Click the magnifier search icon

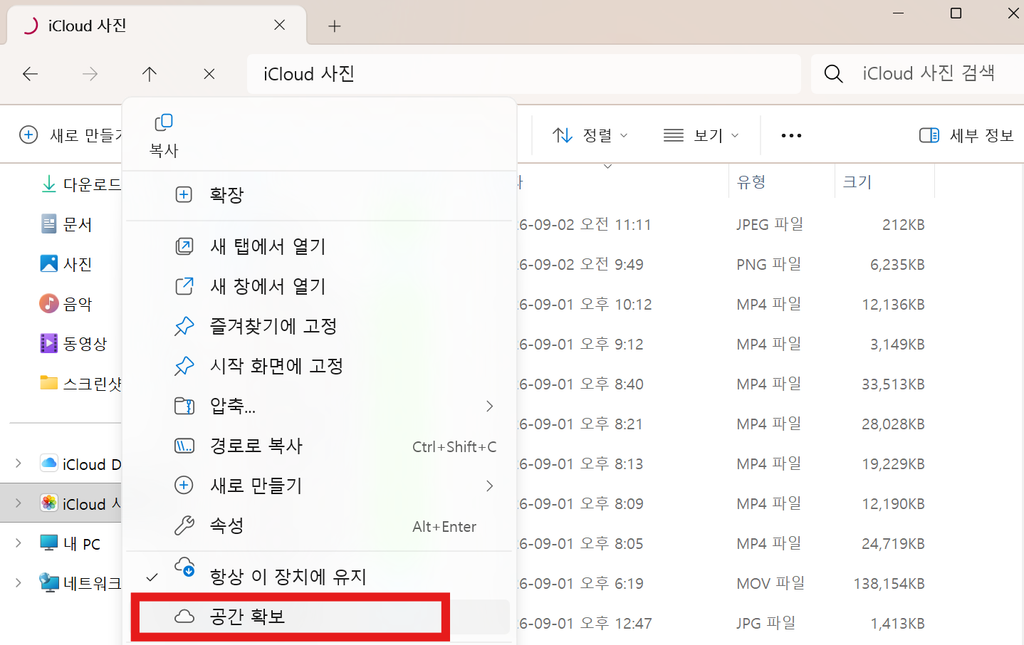coord(833,74)
